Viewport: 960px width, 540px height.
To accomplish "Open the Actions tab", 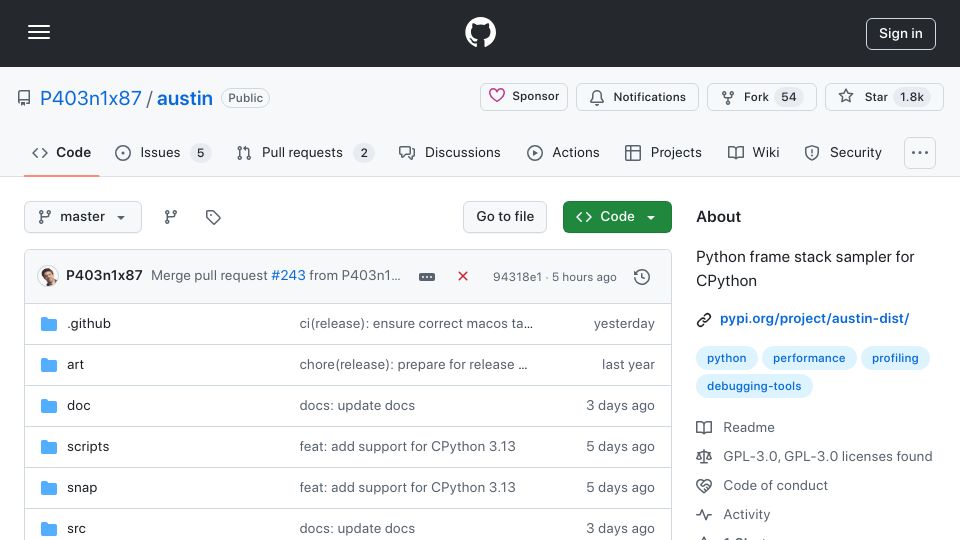I will (563, 152).
